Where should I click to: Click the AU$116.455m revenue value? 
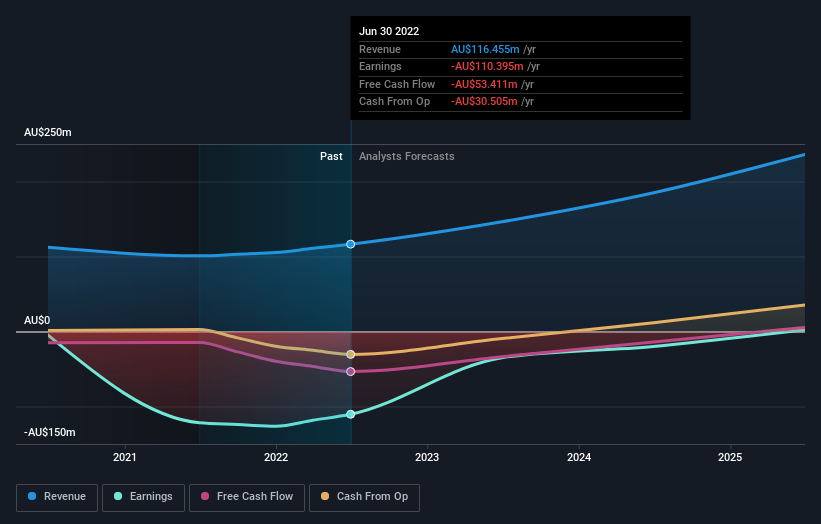485,49
